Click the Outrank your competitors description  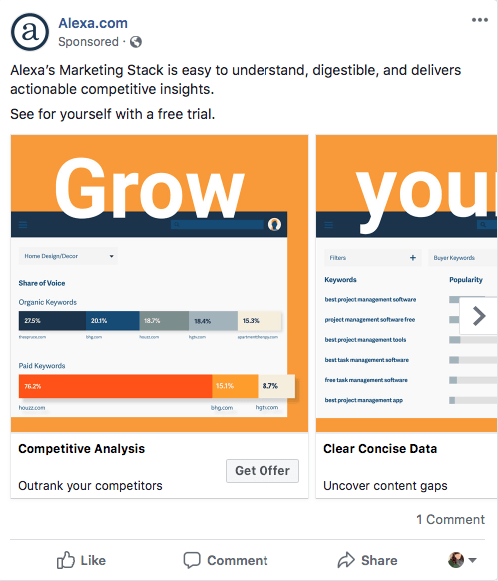click(x=90, y=486)
